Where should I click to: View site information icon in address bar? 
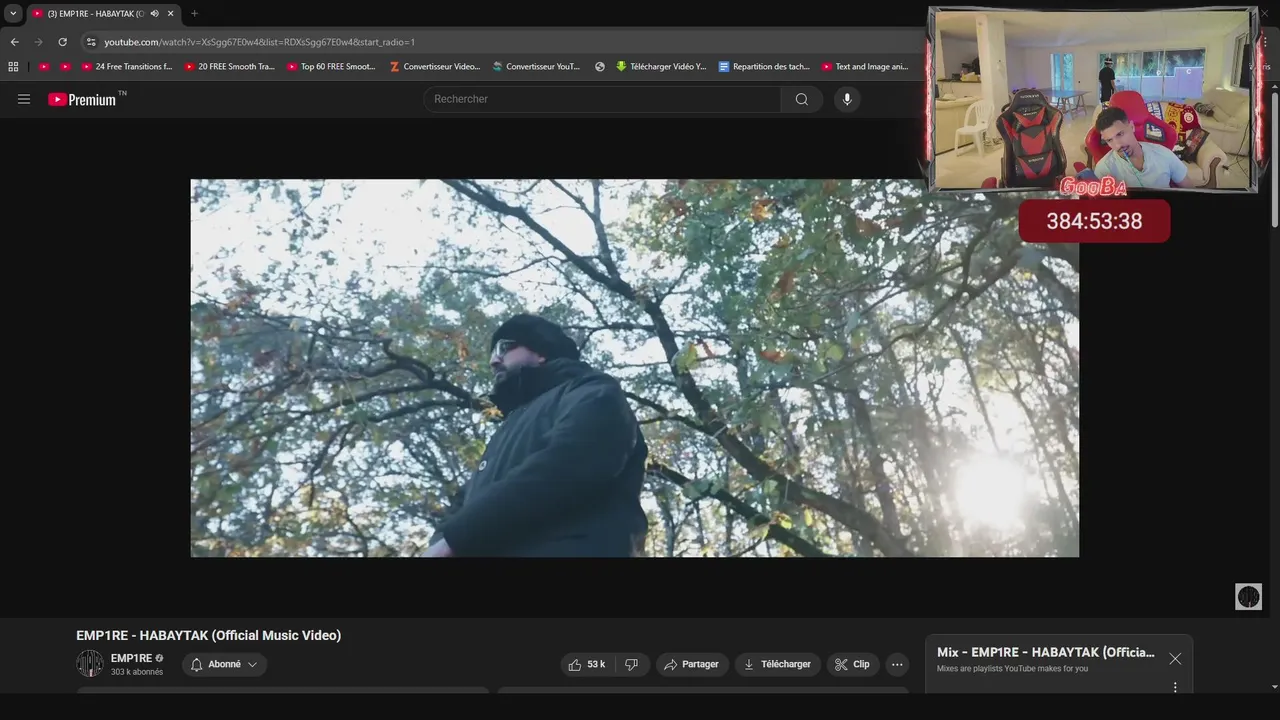91,42
